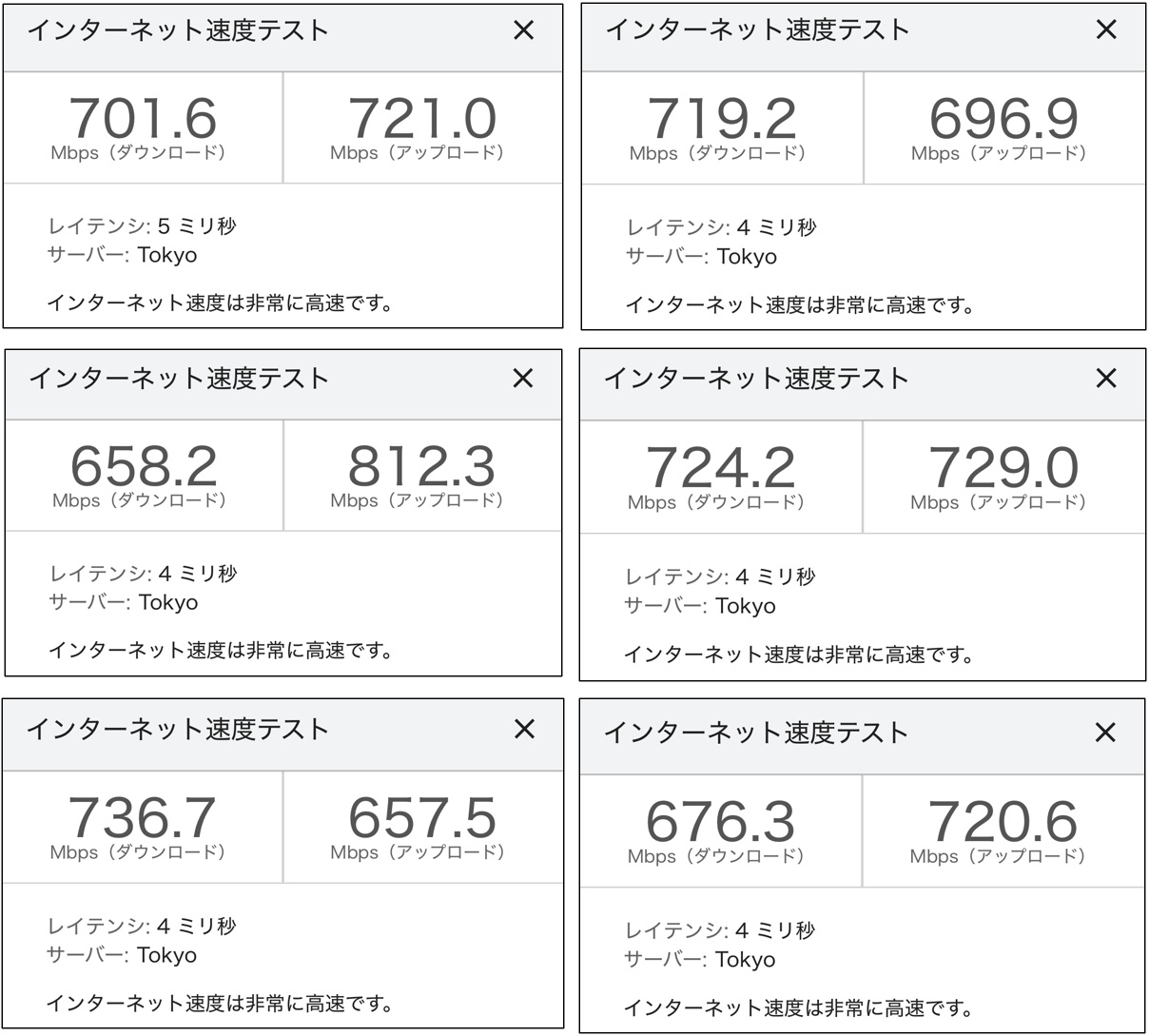This screenshot has height=1036, width=1149.
Task: Close the test showing 676.3 Mbps download
Action: point(1105,732)
